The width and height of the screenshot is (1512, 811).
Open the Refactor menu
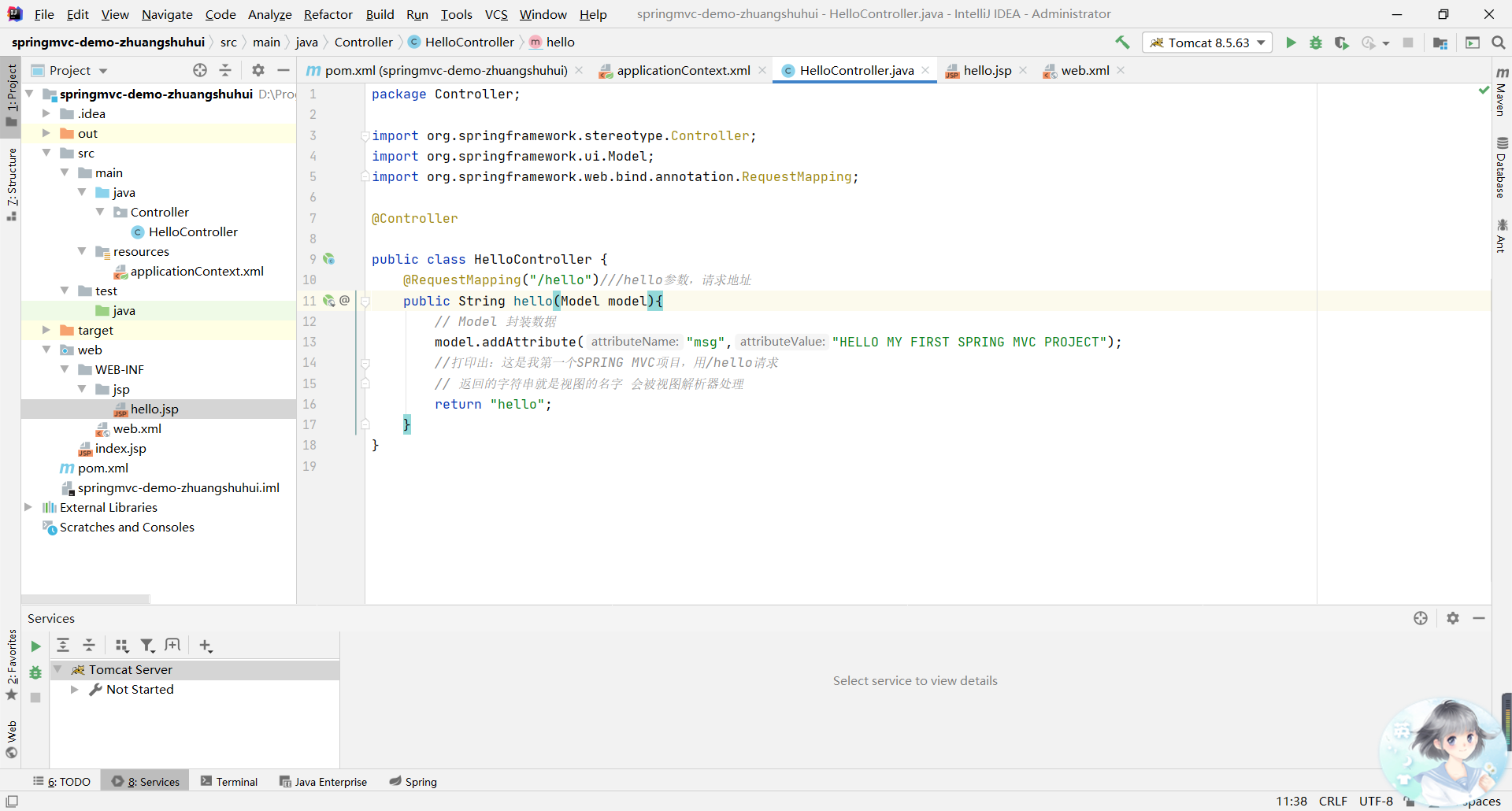pyautogui.click(x=328, y=14)
